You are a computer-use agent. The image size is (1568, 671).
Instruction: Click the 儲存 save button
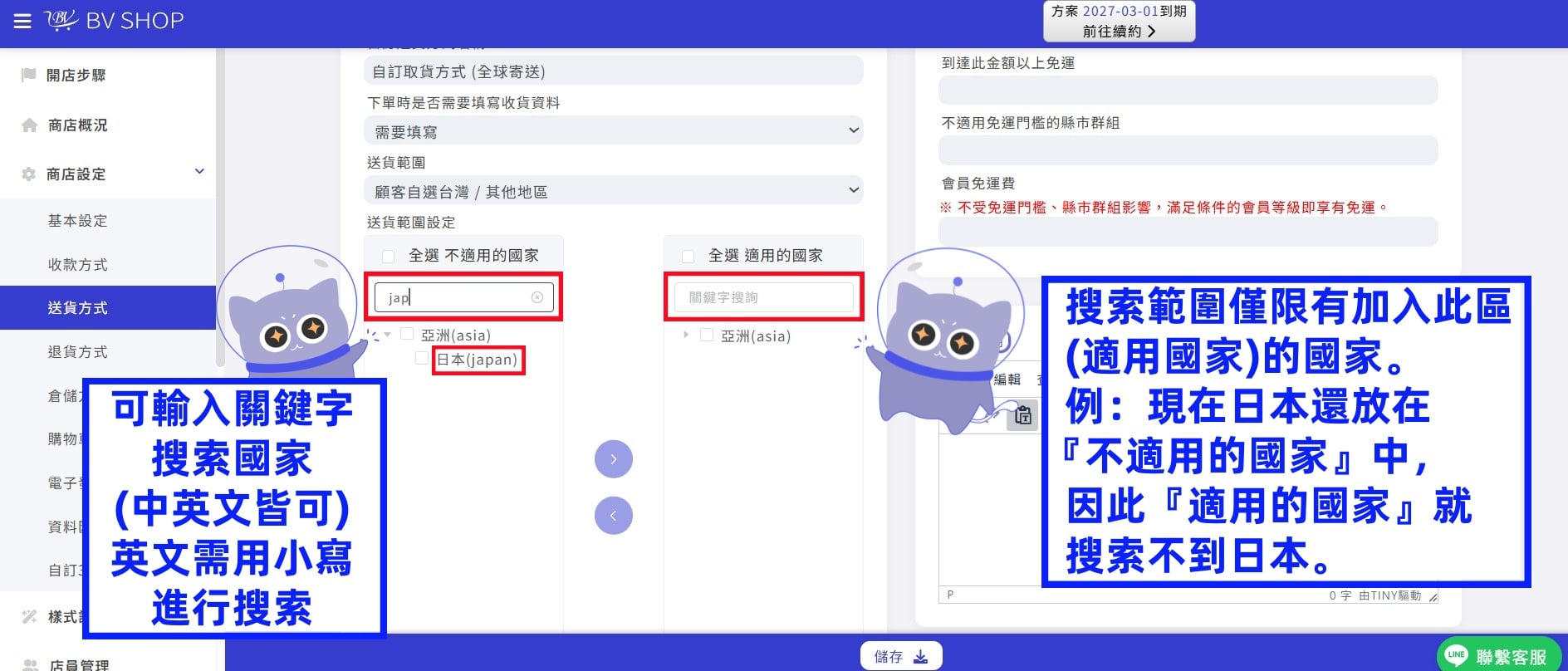[x=901, y=657]
